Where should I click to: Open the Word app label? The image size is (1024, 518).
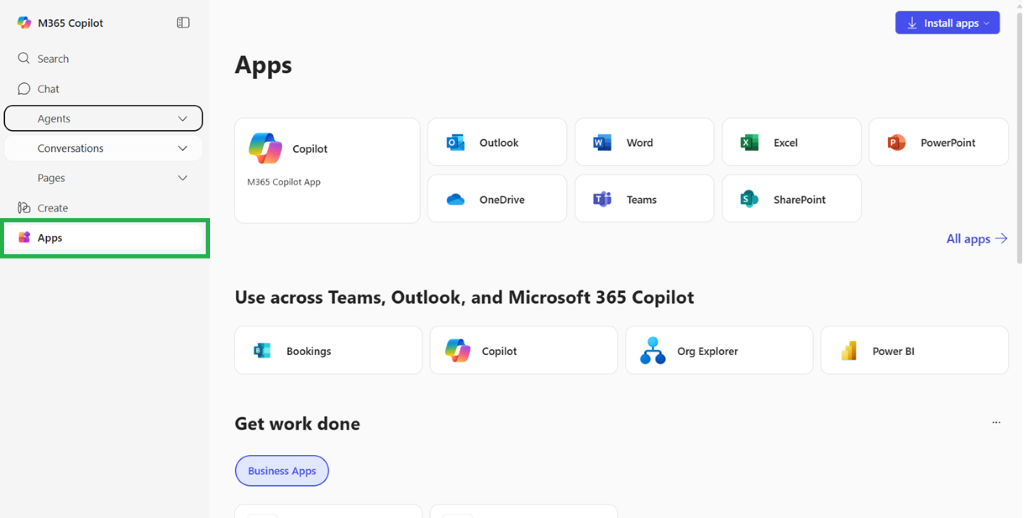[x=639, y=142]
